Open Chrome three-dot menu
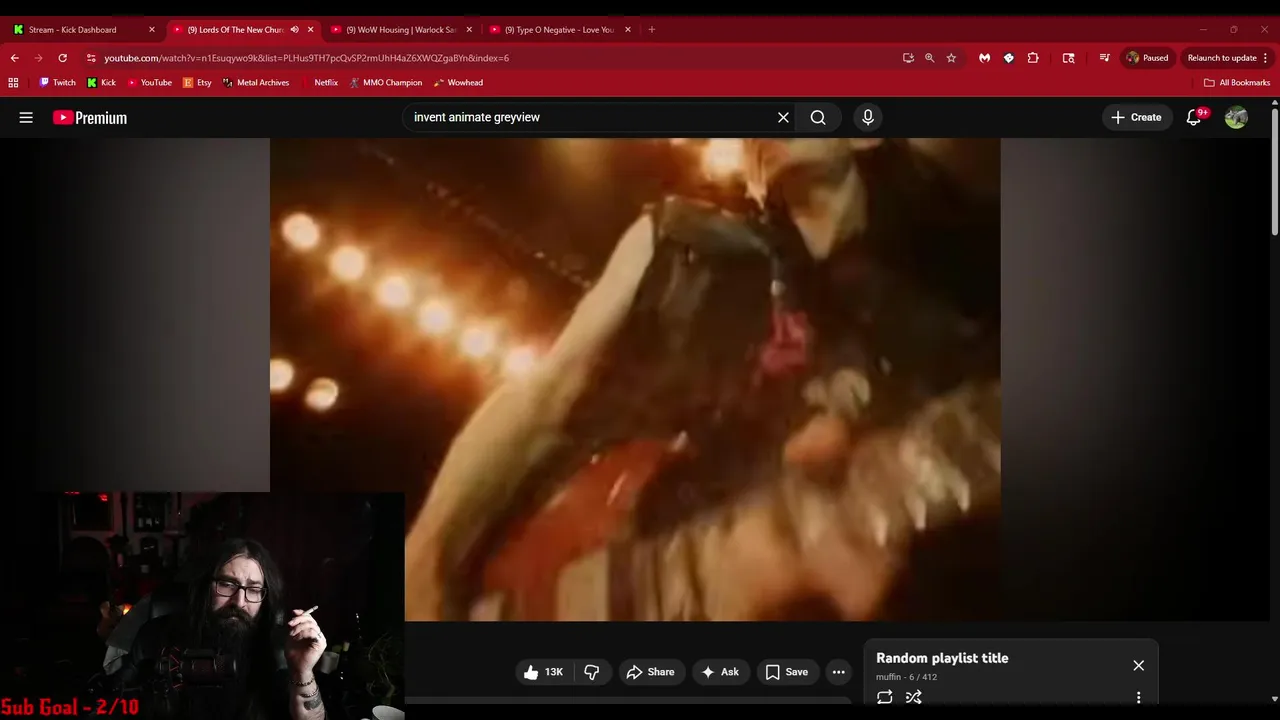This screenshot has width=1280, height=720. pos(1265,58)
